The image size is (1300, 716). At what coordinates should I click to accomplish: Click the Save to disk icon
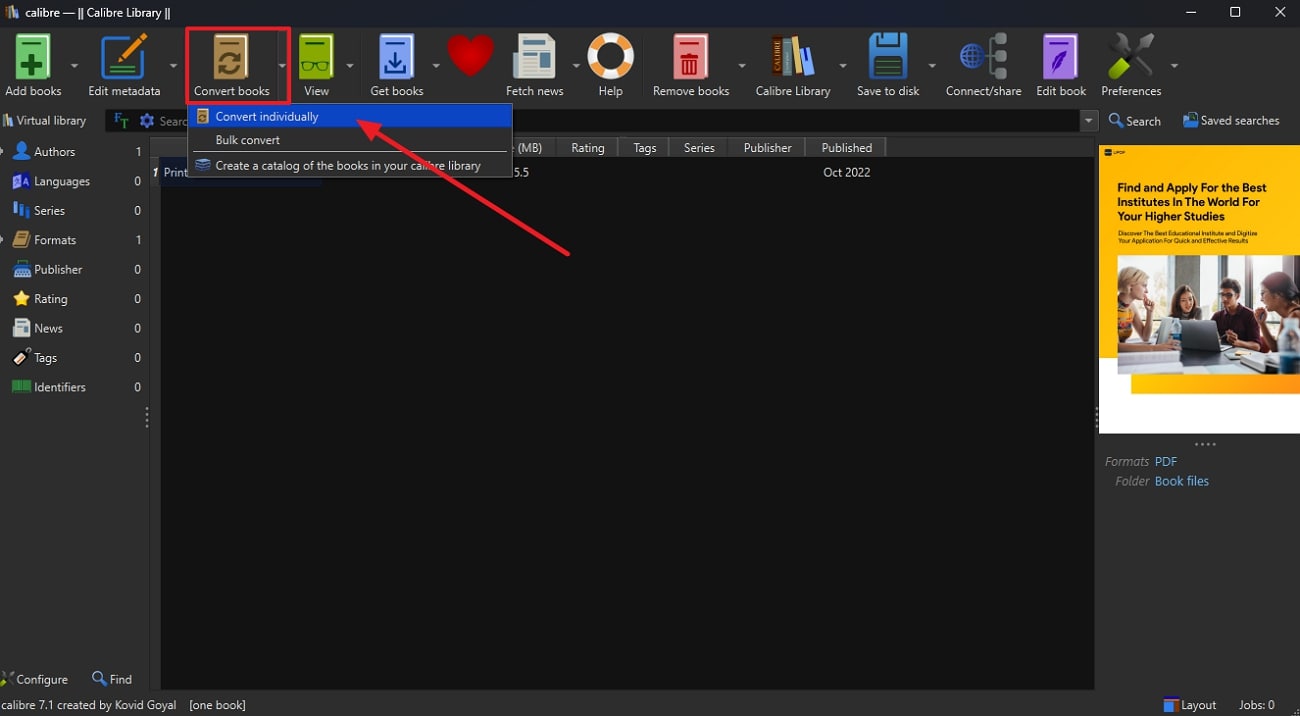[x=887, y=57]
